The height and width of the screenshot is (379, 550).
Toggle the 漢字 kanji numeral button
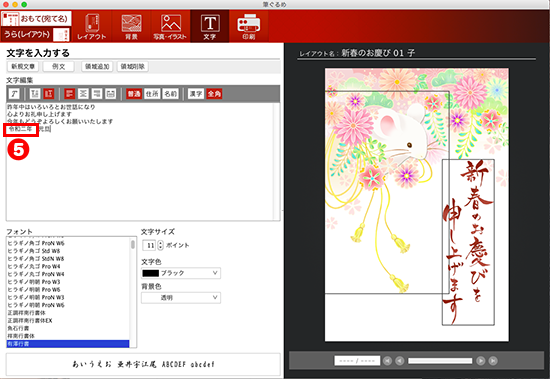[x=196, y=94]
